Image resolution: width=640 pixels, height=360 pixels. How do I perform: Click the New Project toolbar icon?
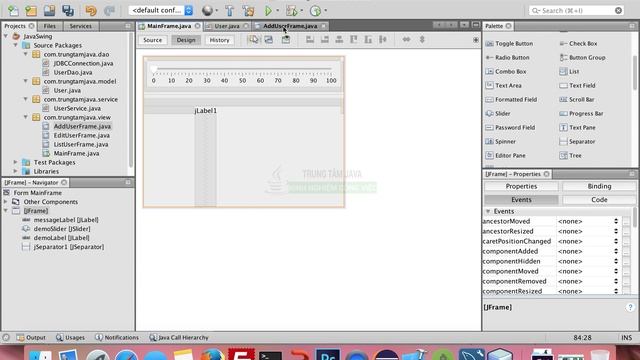[x=31, y=11]
